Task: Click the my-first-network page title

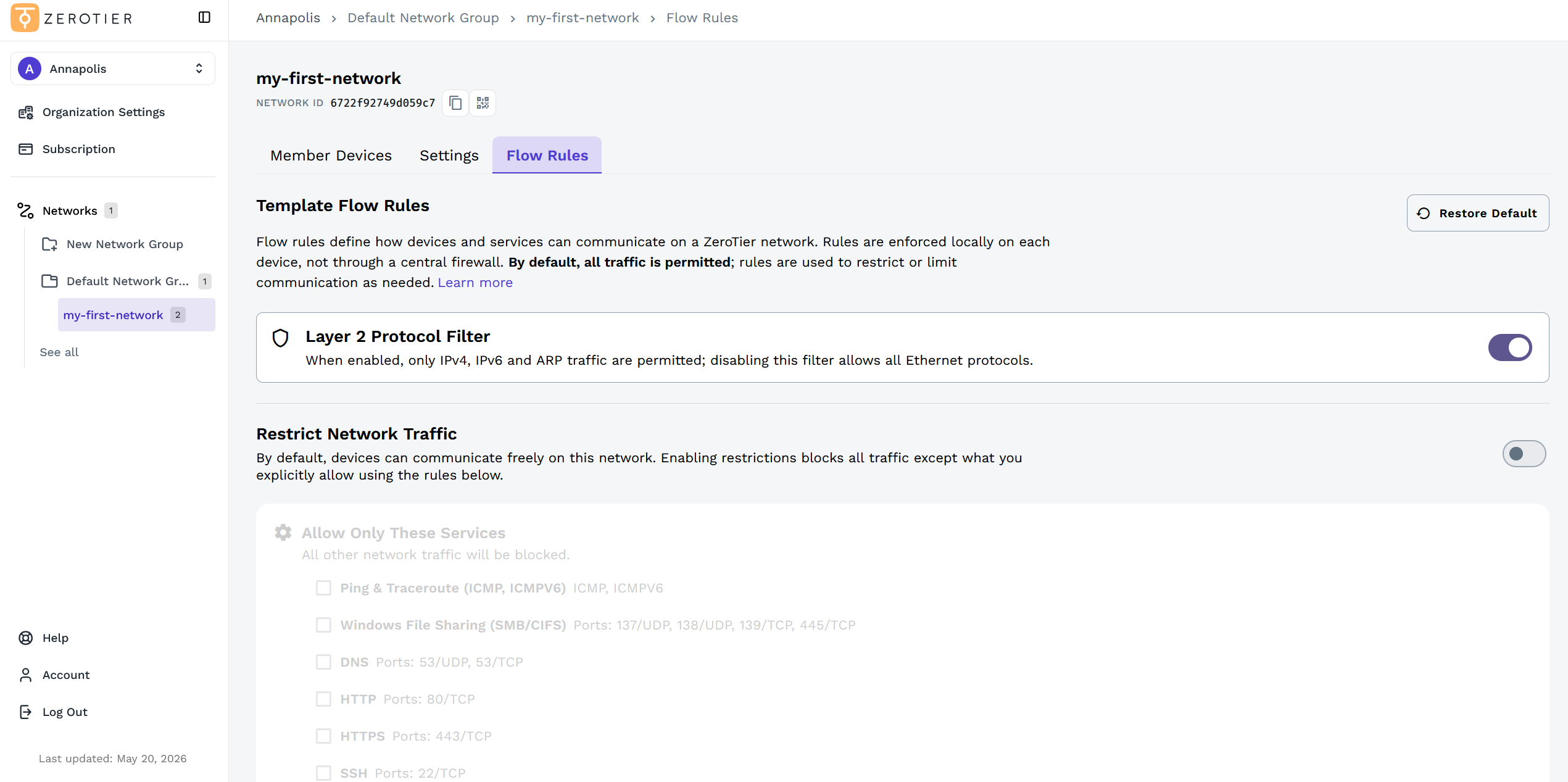Action: coord(328,78)
